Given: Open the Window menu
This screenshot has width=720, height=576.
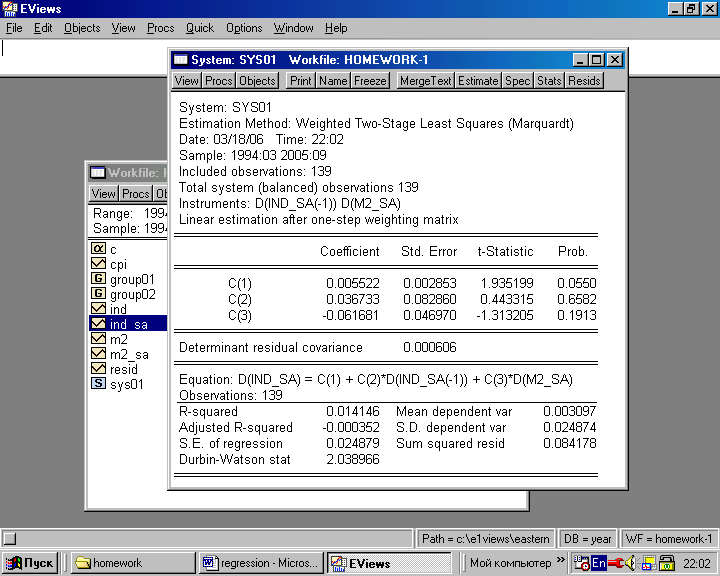Looking at the screenshot, I should click(293, 28).
